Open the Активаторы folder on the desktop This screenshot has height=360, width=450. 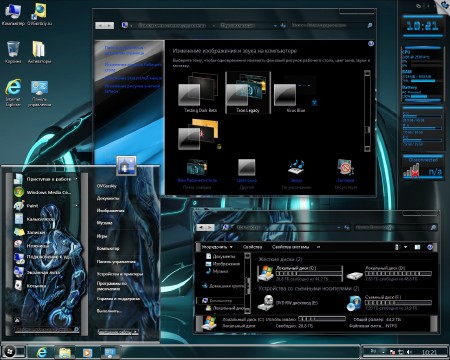point(39,52)
